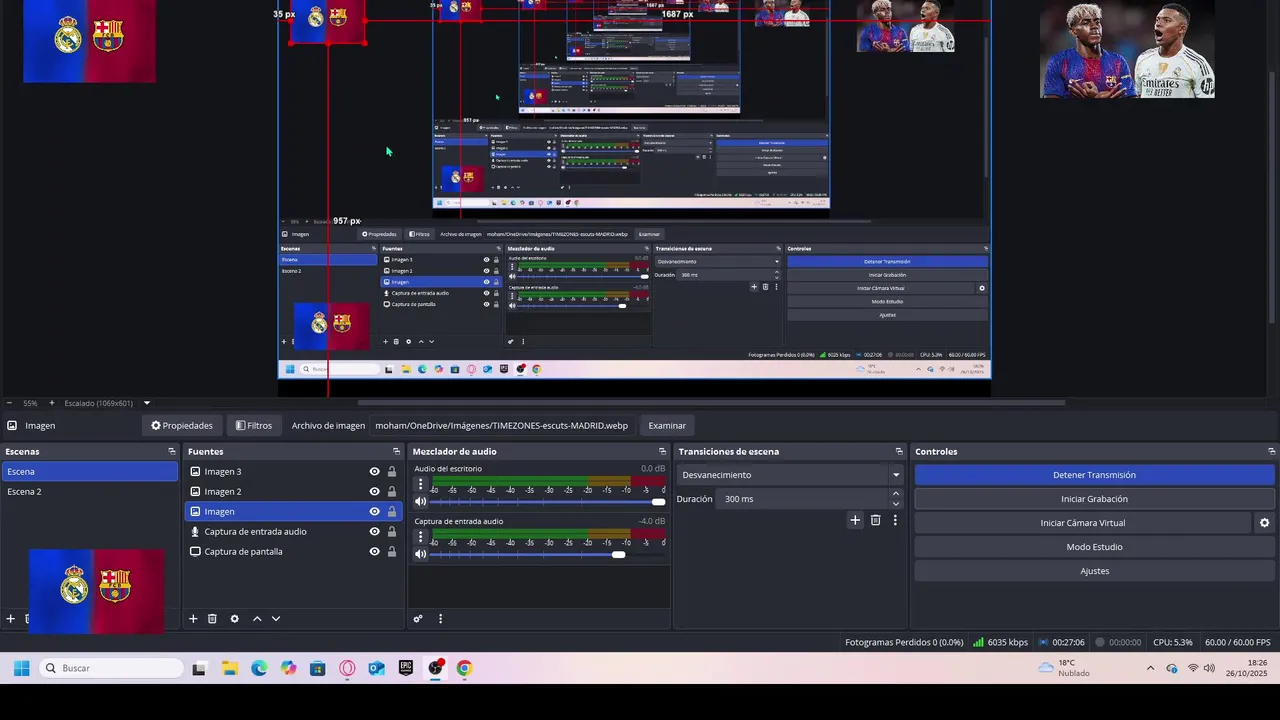Zoom out preview with minus icon
The width and height of the screenshot is (1280, 720).
(x=10, y=403)
